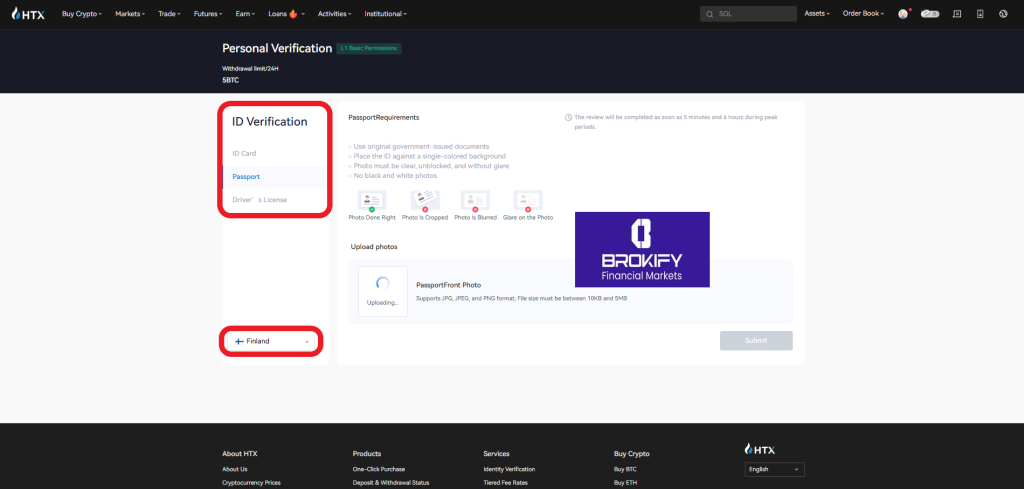1024x489 pixels.
Task: Expand the Finland country dropdown
Action: click(271, 341)
